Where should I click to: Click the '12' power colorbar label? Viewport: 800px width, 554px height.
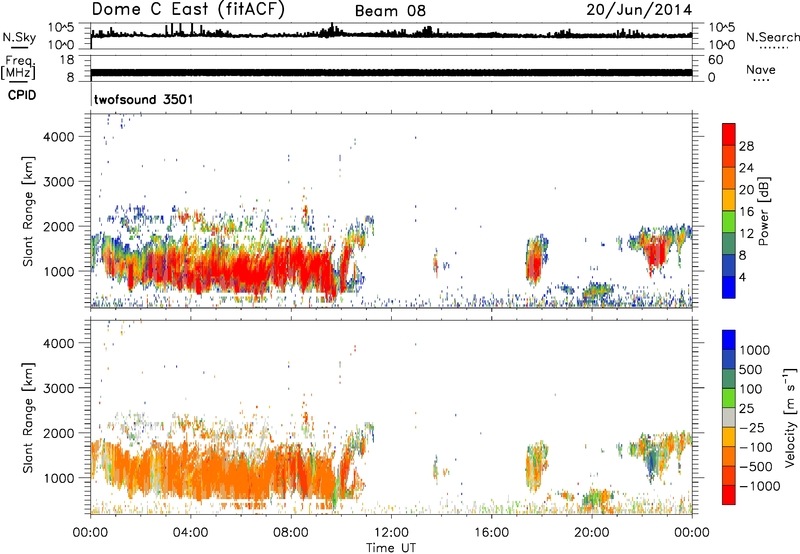point(746,234)
